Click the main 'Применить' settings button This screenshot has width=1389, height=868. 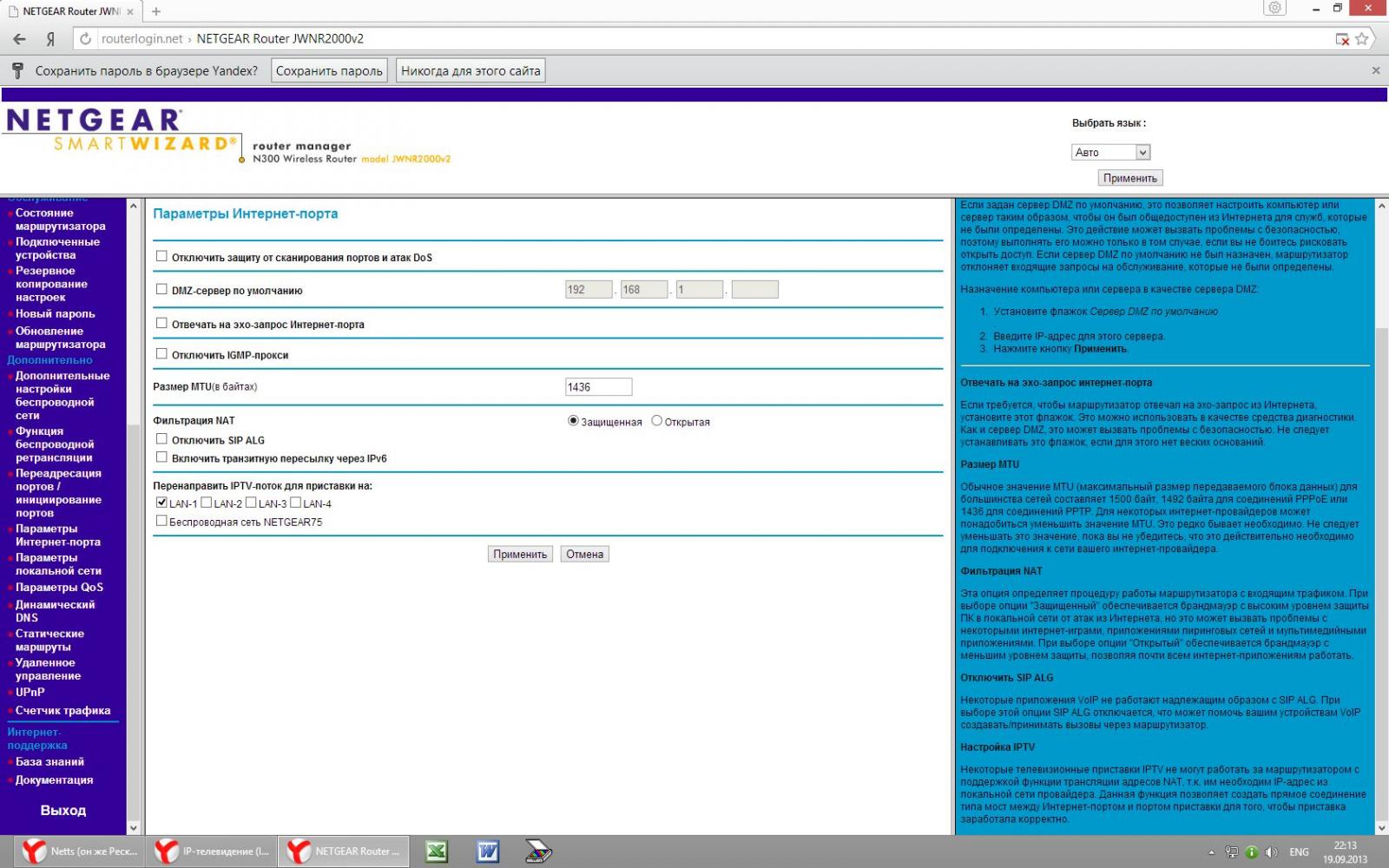tap(520, 554)
